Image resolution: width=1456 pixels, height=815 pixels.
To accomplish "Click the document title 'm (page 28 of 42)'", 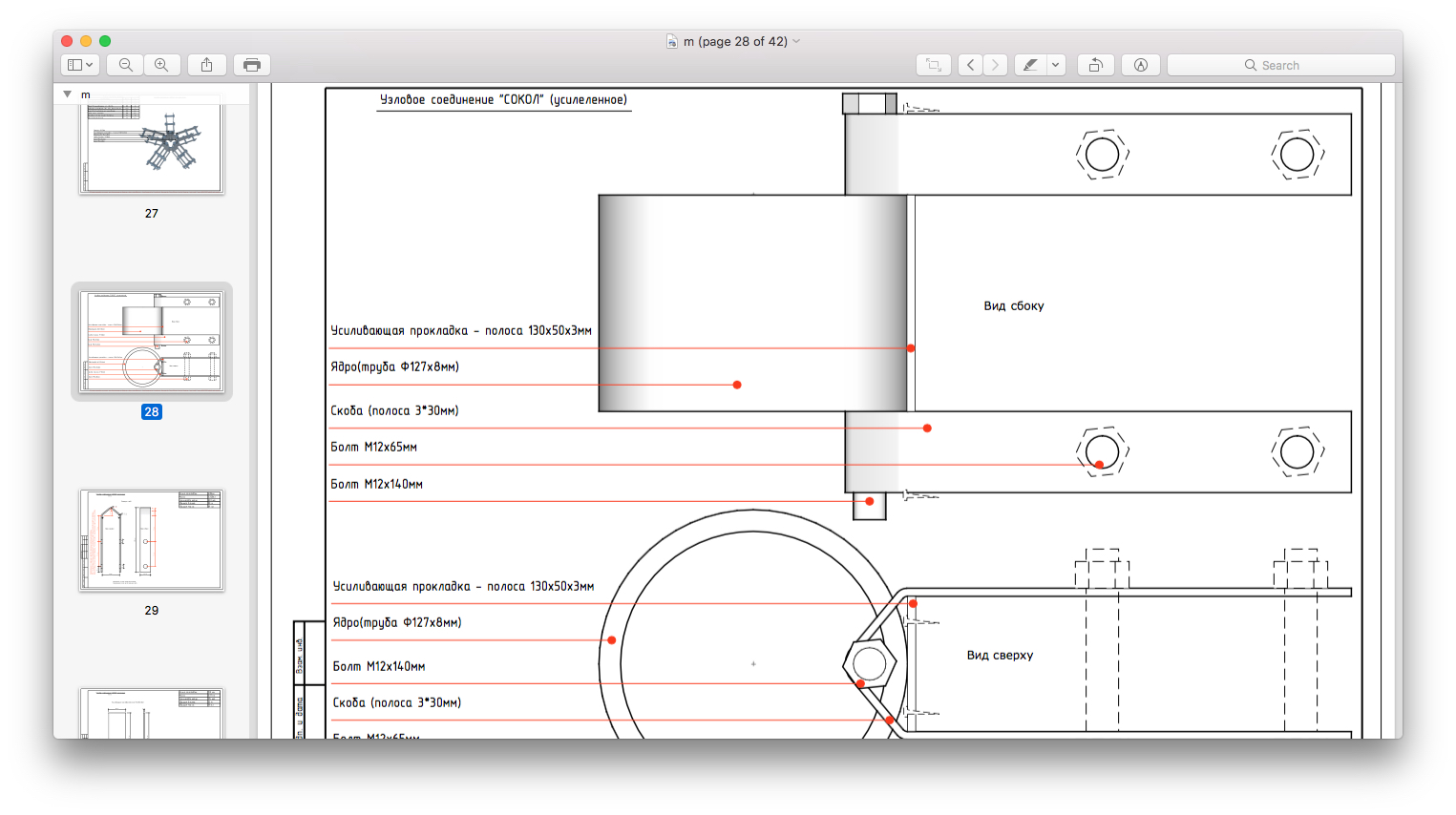I will (x=734, y=41).
